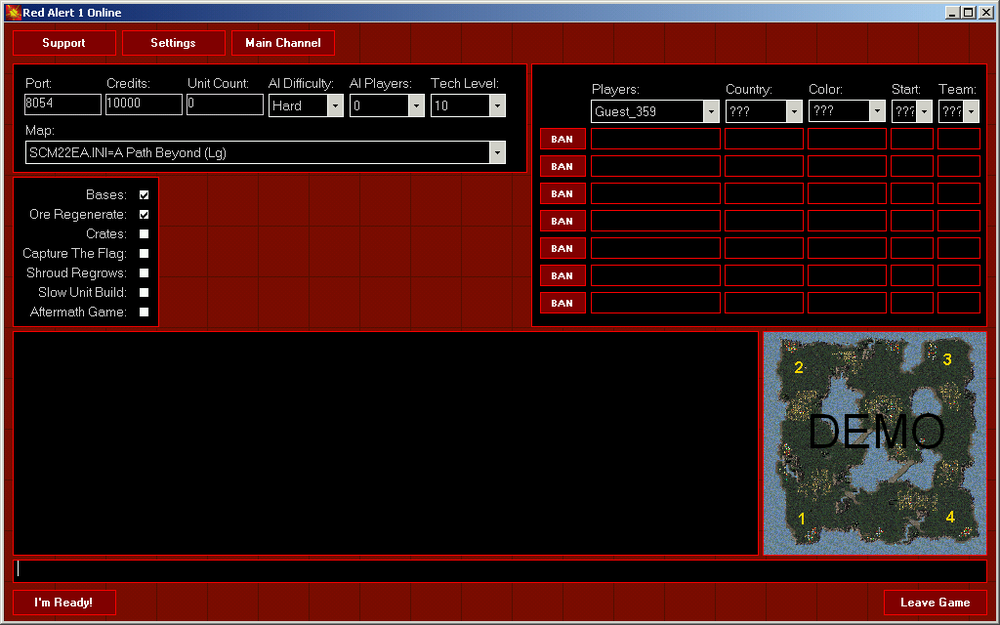Click the topmost BAN button
The image size is (1000, 625).
pos(562,139)
